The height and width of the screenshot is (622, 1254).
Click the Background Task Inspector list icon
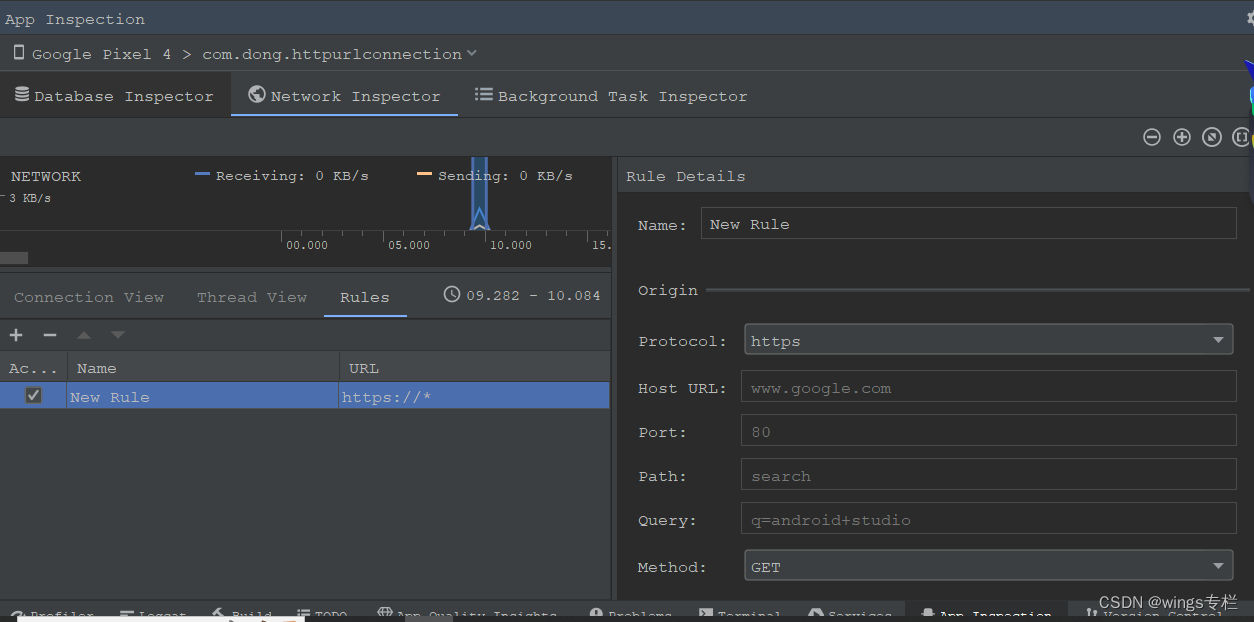click(484, 95)
